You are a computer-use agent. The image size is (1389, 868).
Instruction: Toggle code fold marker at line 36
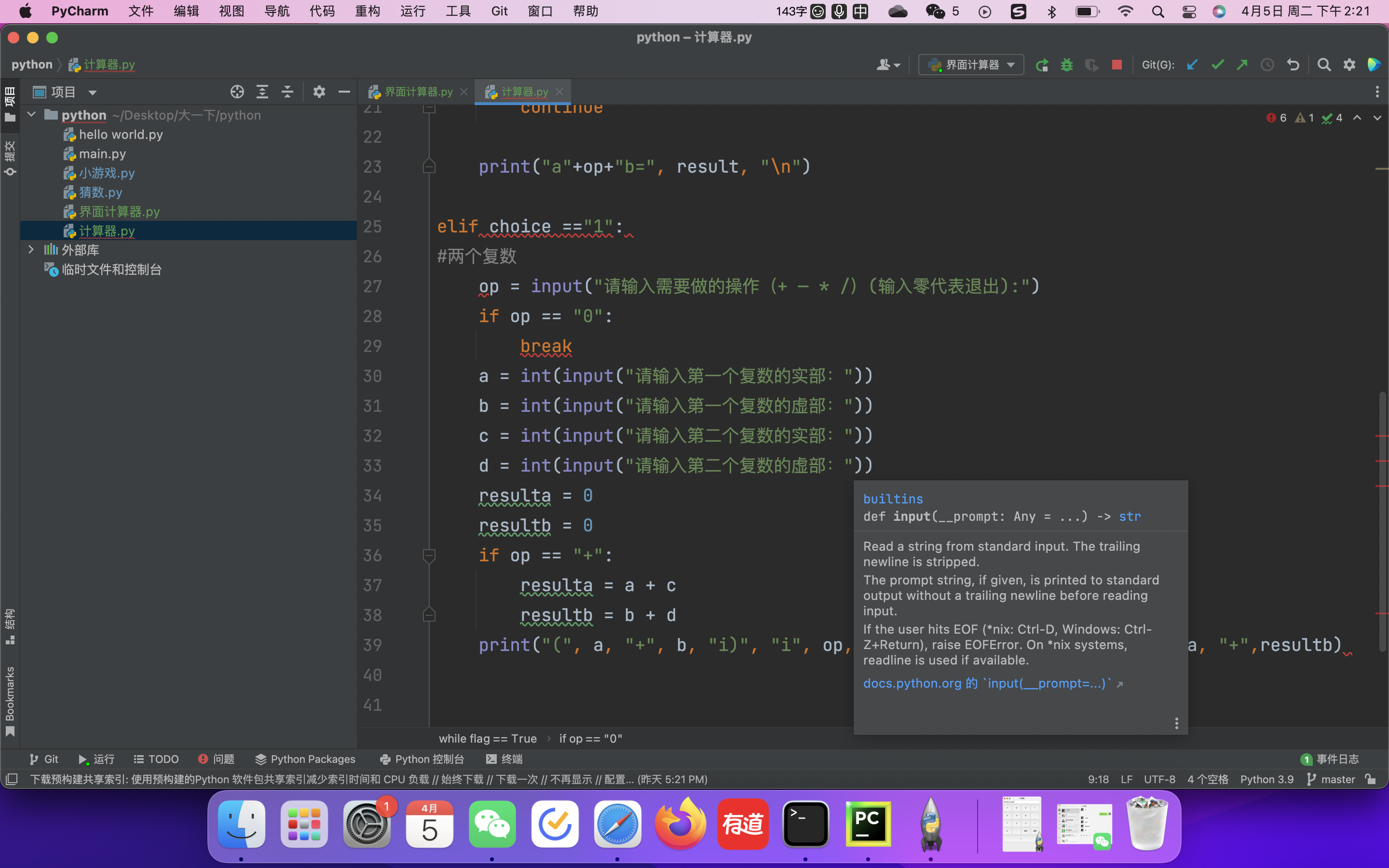(x=429, y=555)
